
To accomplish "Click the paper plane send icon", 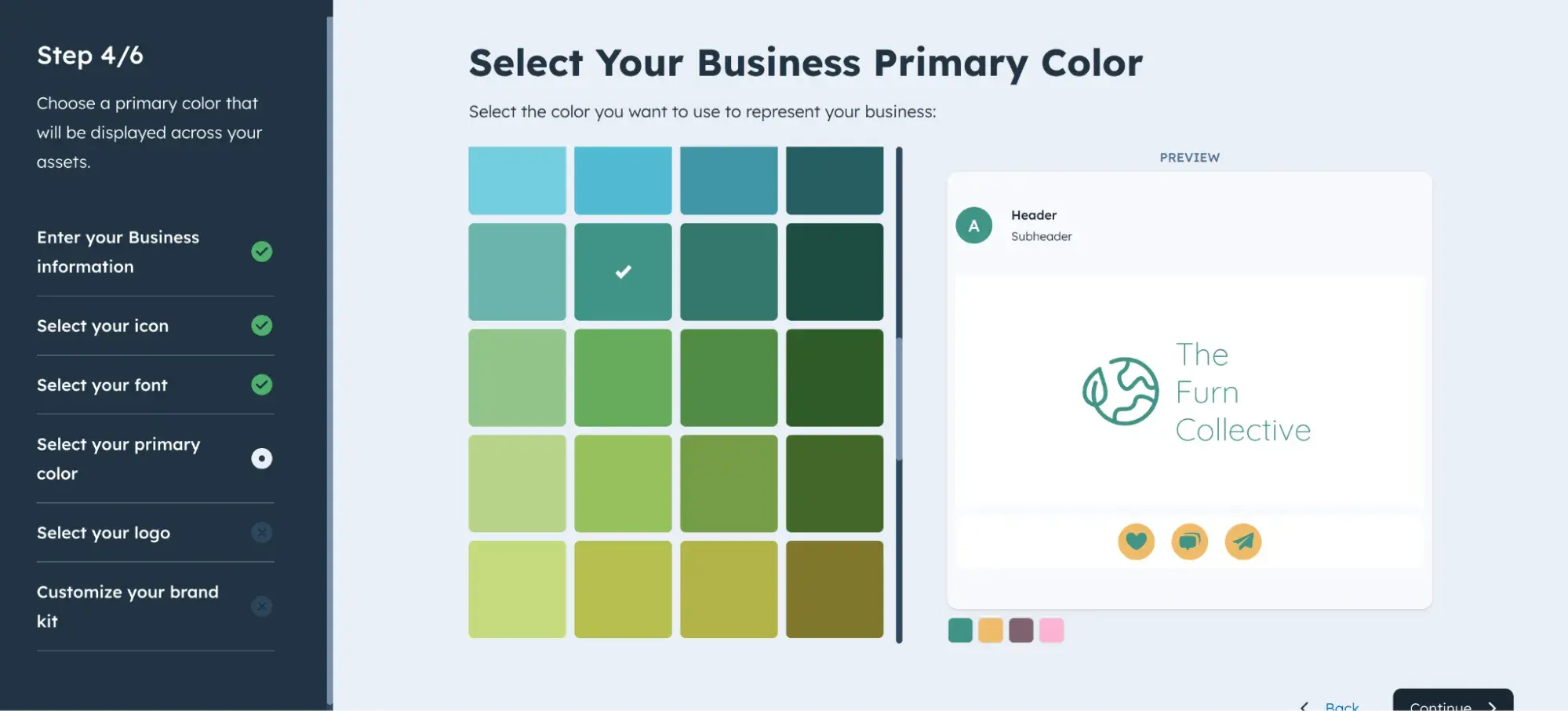I will pos(1242,541).
